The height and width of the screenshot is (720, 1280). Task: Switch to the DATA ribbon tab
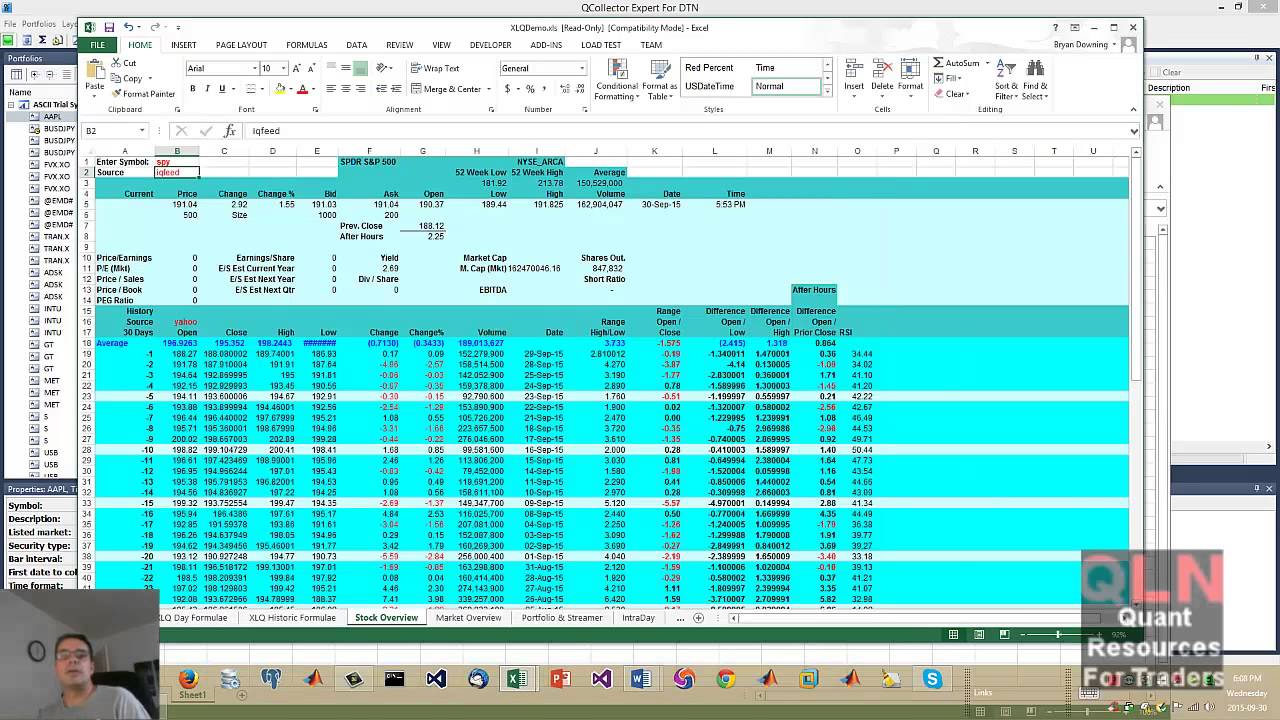click(x=356, y=45)
